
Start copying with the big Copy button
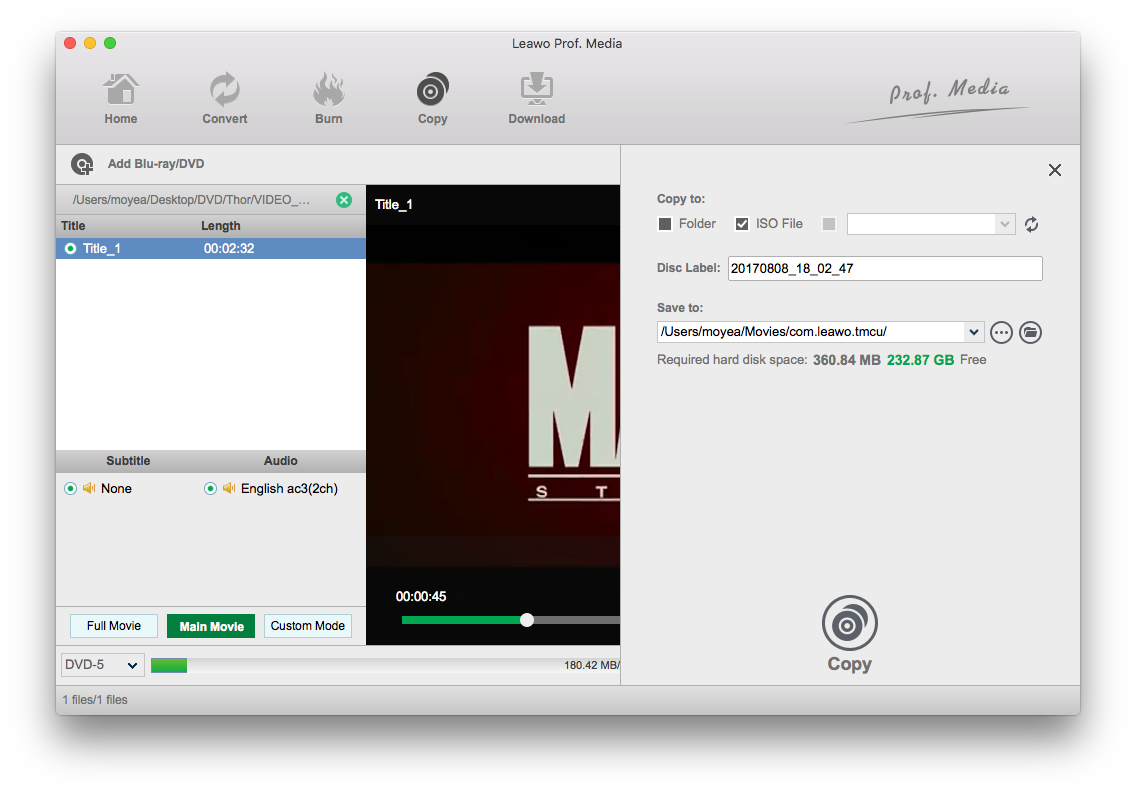pyautogui.click(x=849, y=634)
